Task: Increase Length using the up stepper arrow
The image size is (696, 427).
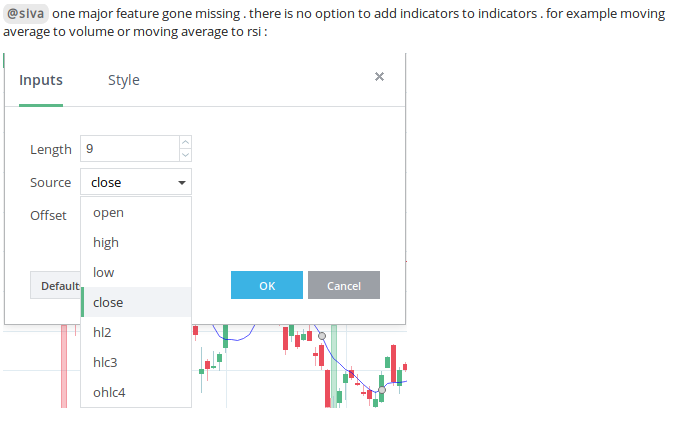Action: point(185,143)
